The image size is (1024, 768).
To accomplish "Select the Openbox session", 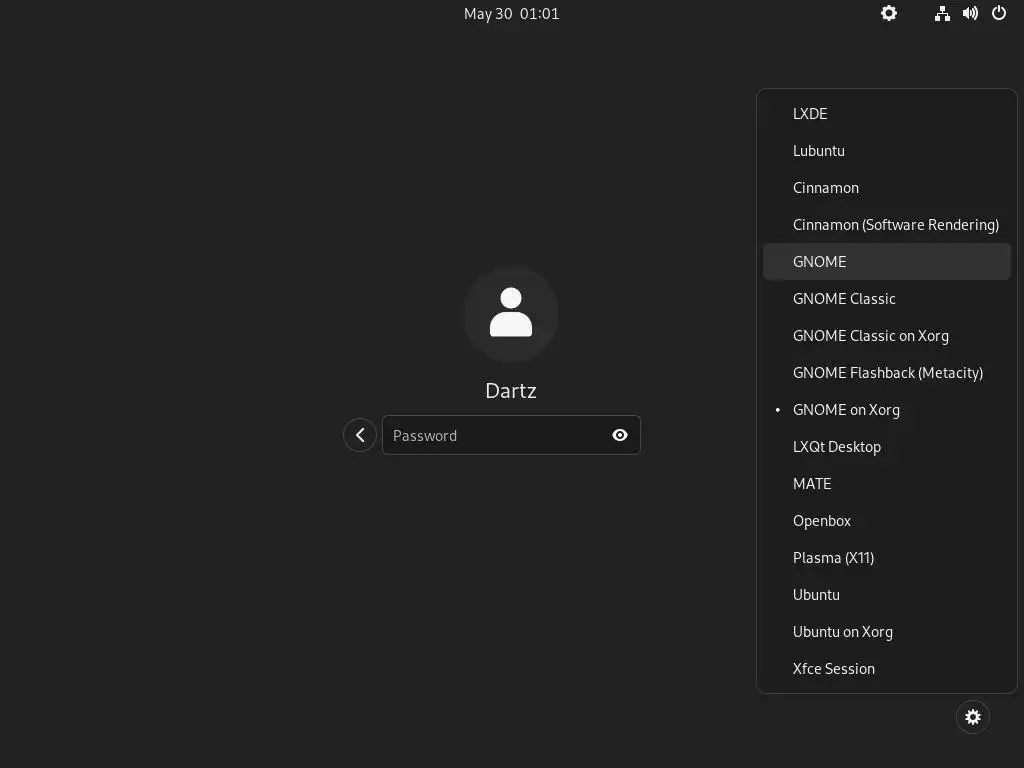I will (887, 521).
